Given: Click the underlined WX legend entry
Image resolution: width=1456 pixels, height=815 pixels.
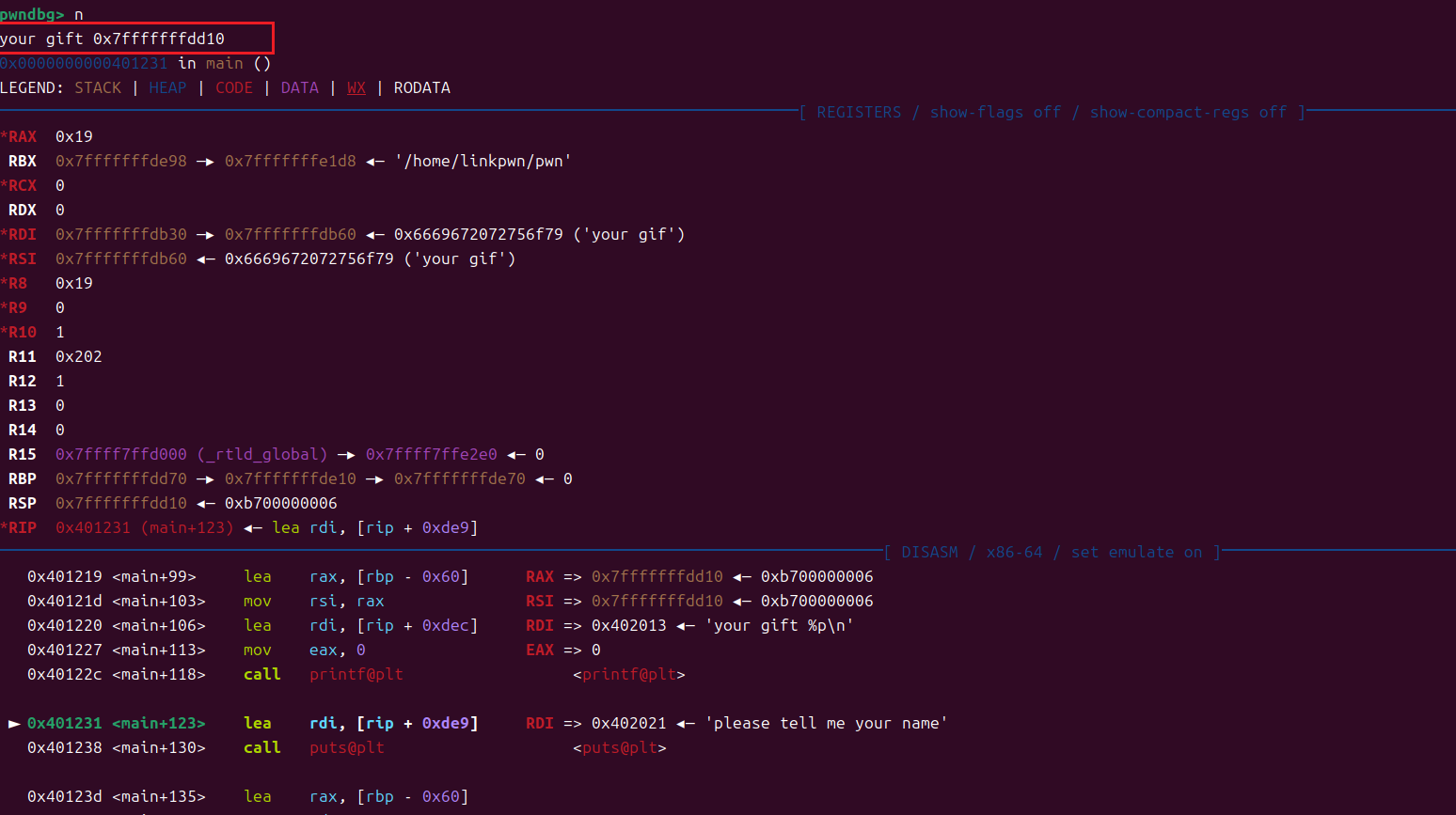Looking at the screenshot, I should (356, 87).
